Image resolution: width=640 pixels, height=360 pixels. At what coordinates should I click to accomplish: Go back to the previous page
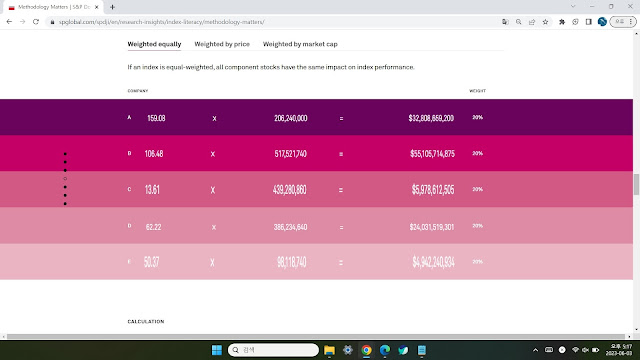click(x=9, y=22)
